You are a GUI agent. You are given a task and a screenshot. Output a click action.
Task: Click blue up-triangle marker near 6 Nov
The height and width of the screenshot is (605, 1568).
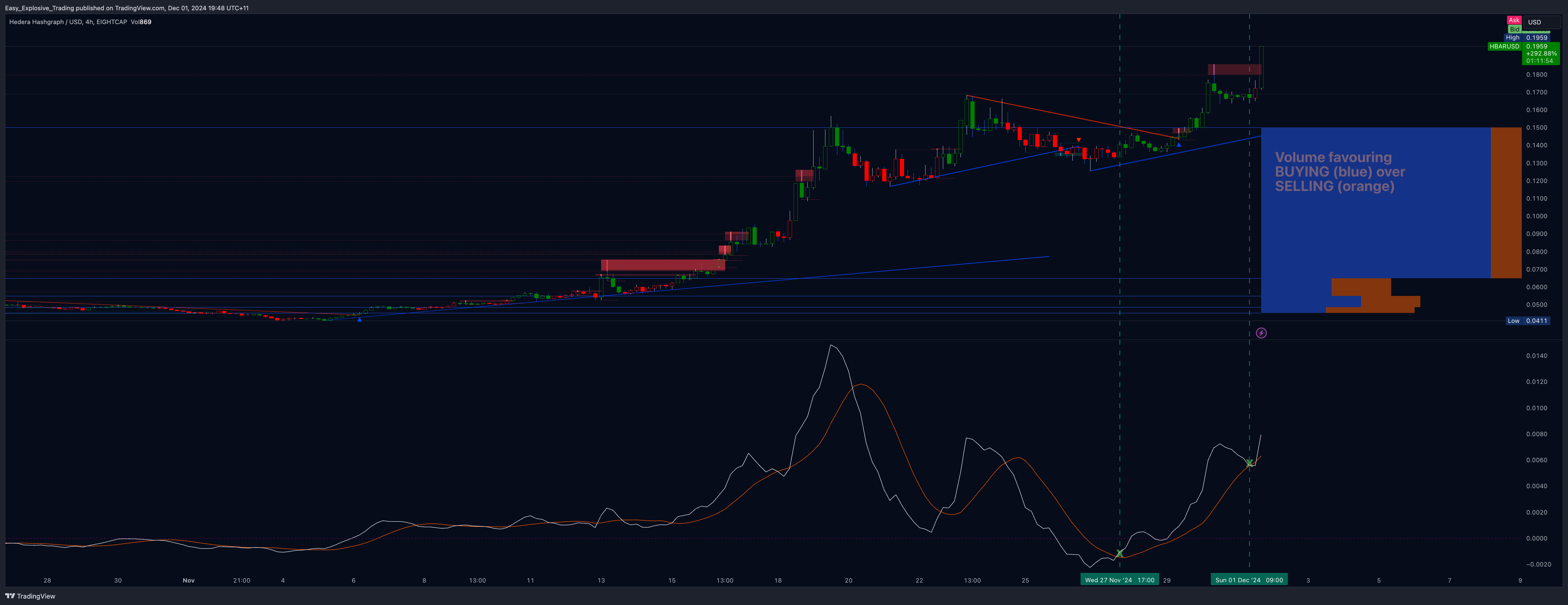tap(359, 319)
